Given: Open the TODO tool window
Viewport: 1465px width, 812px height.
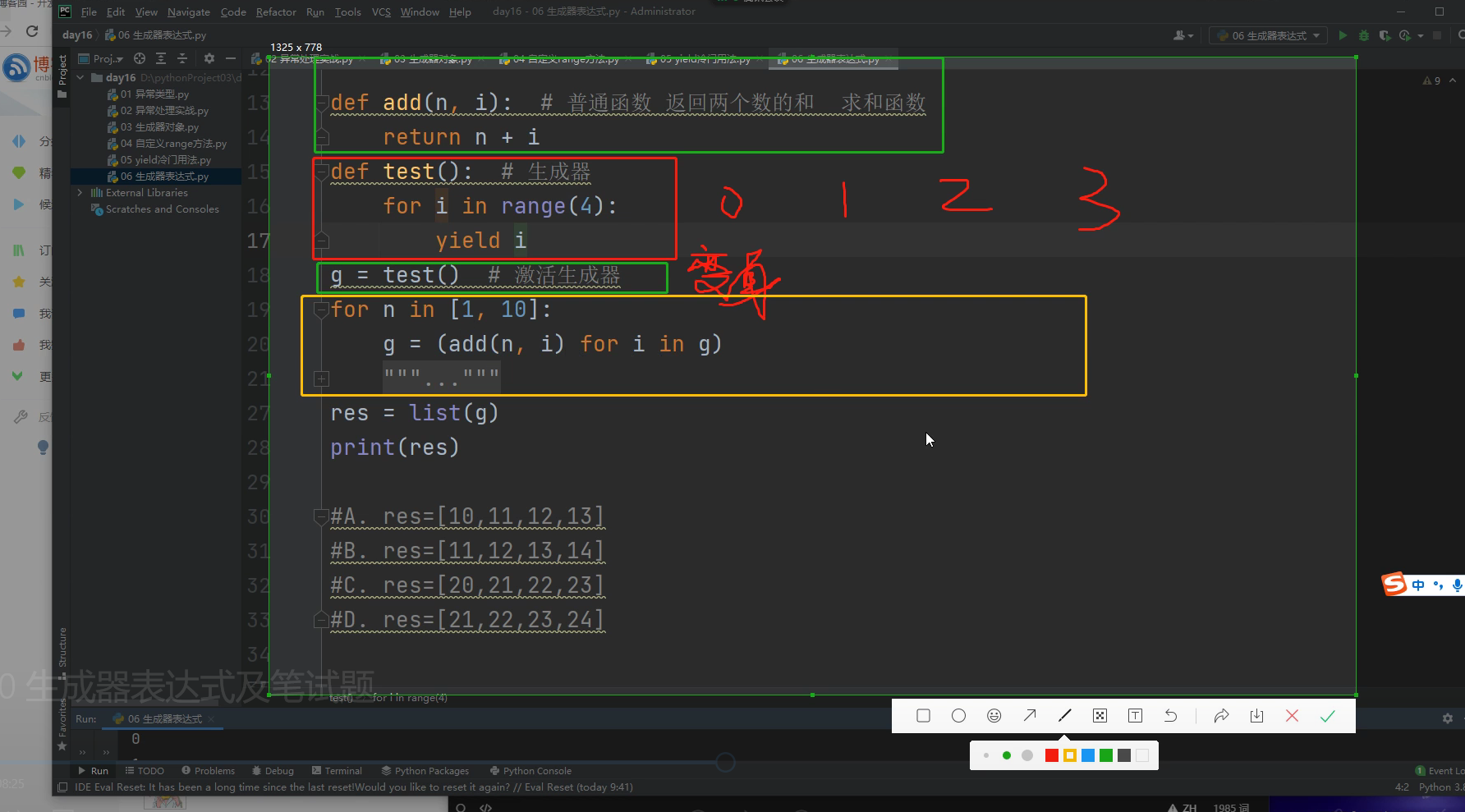Looking at the screenshot, I should coord(145,771).
